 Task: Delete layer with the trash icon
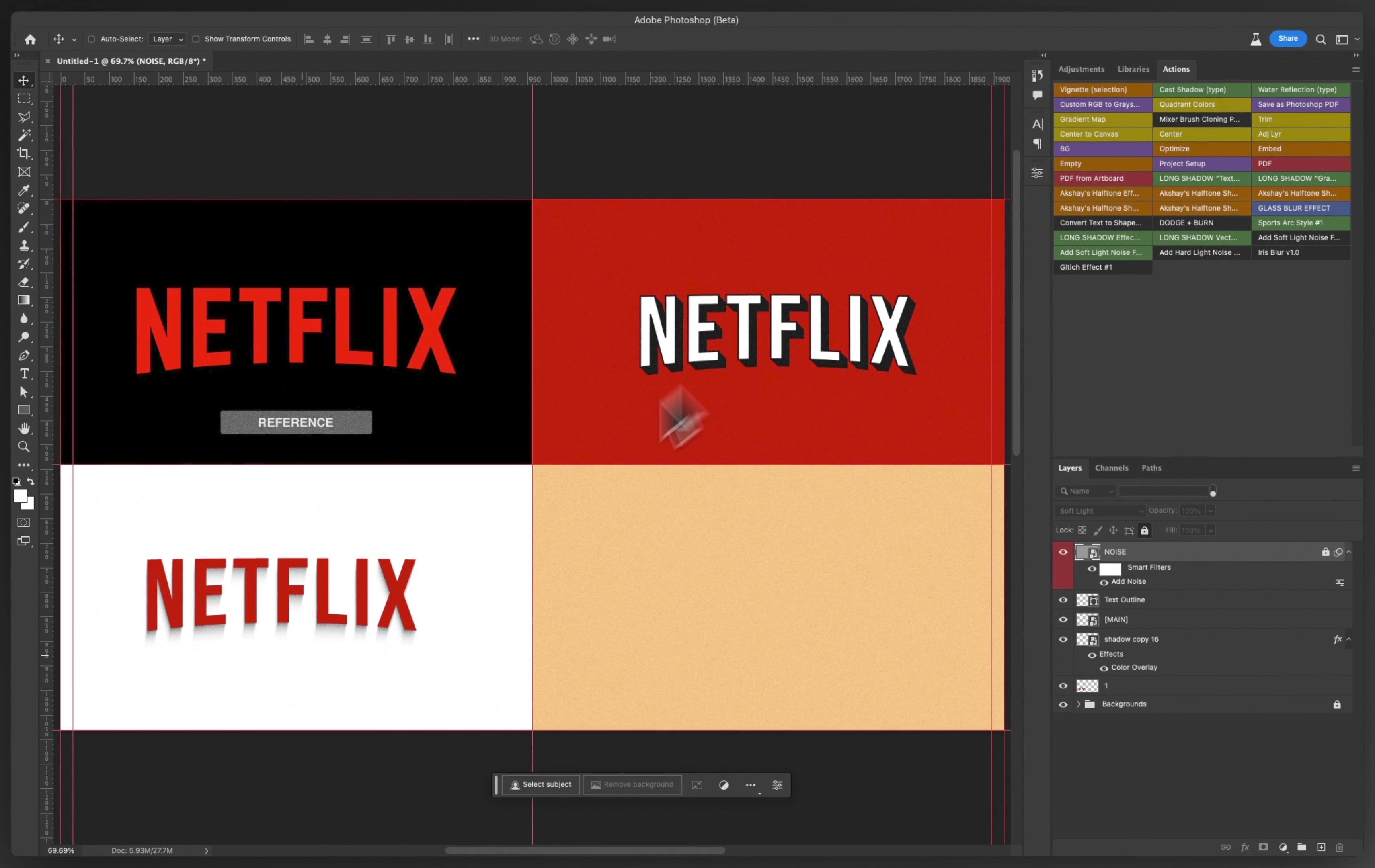tap(1340, 848)
